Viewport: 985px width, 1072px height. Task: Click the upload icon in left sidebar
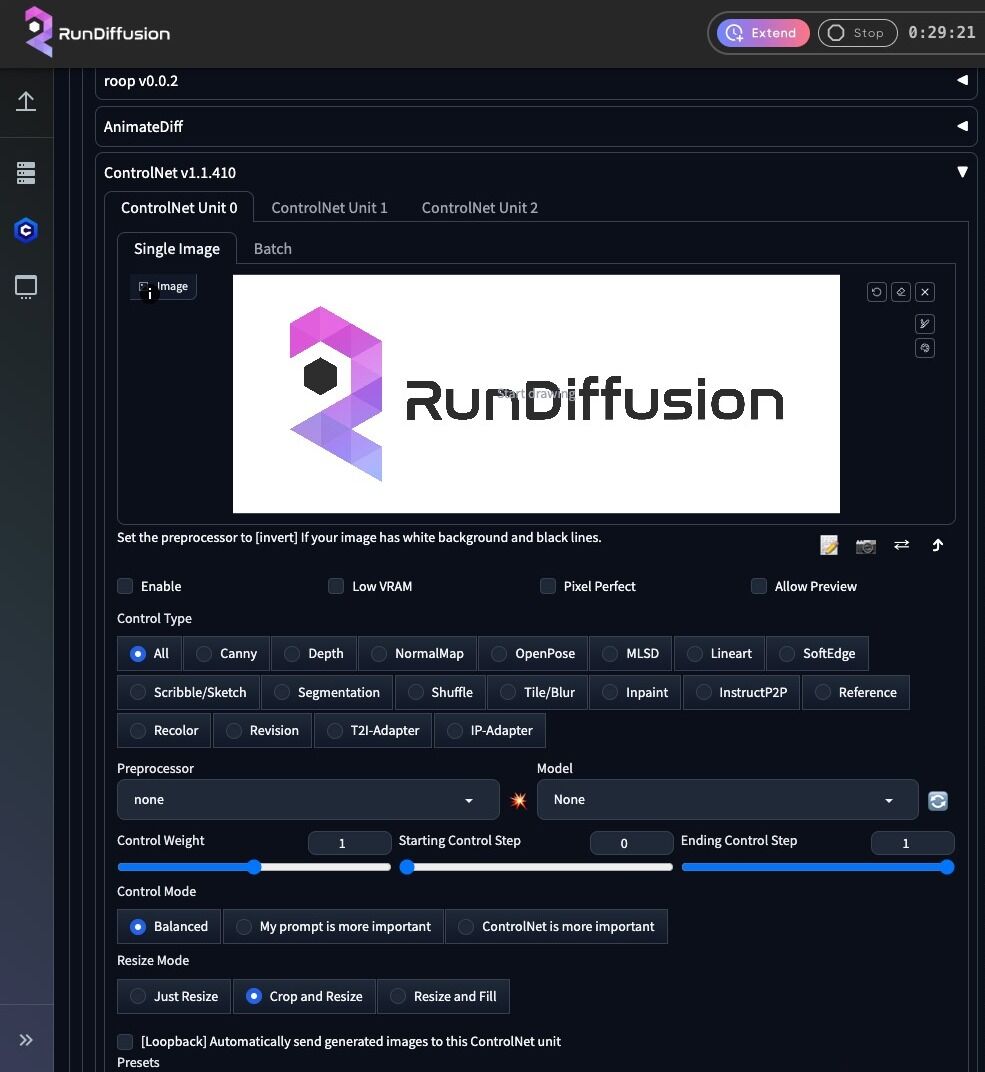point(26,101)
